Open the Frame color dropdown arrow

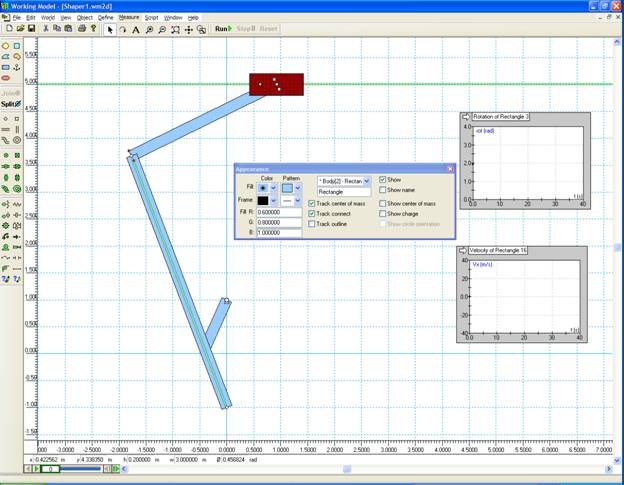pos(274,201)
